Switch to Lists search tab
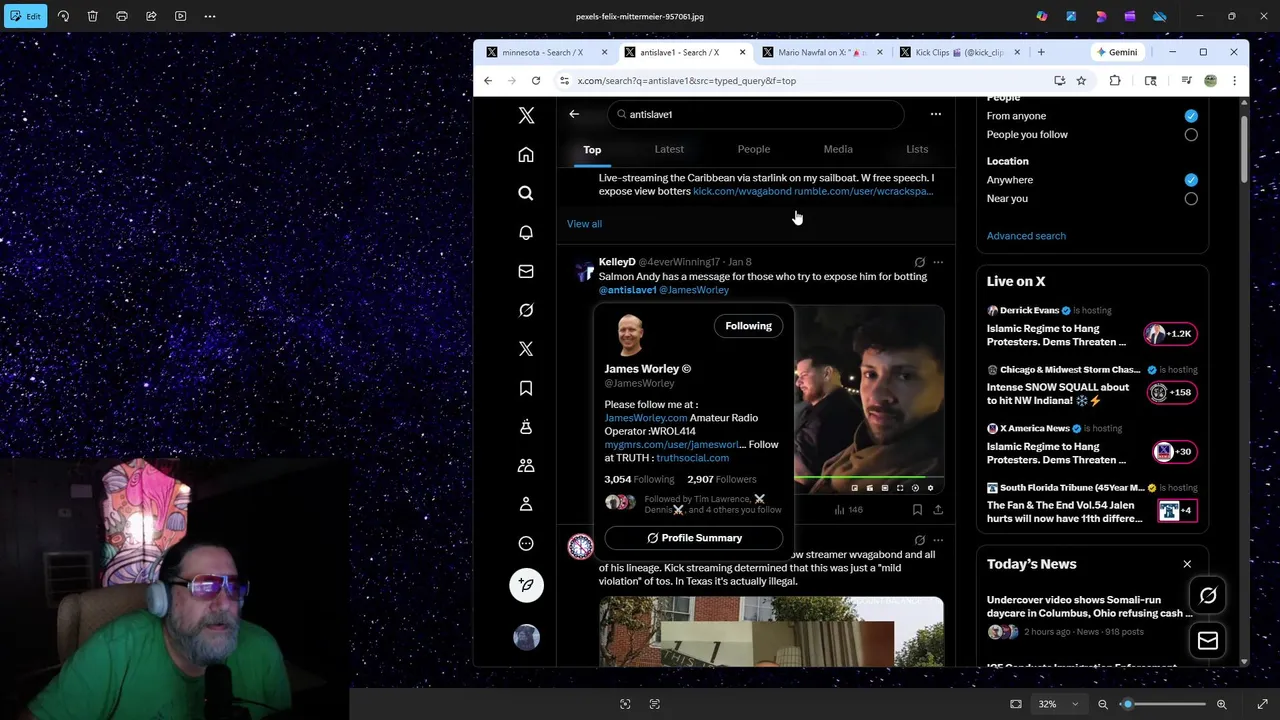Viewport: 1280px width, 720px height. [x=917, y=149]
